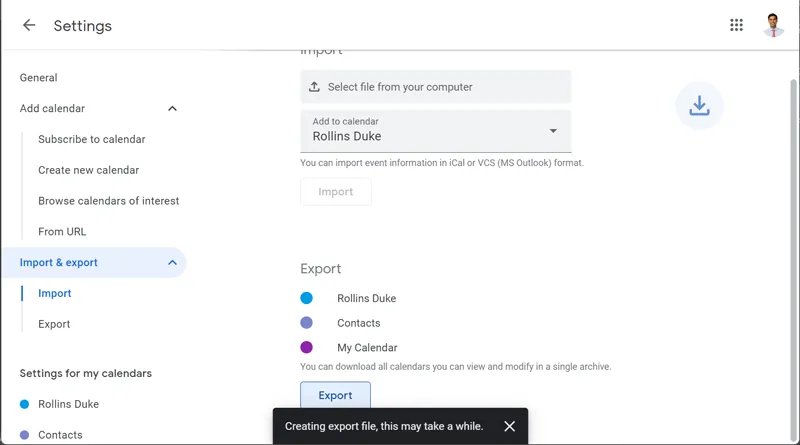Dismiss the export notification with X

[509, 426]
